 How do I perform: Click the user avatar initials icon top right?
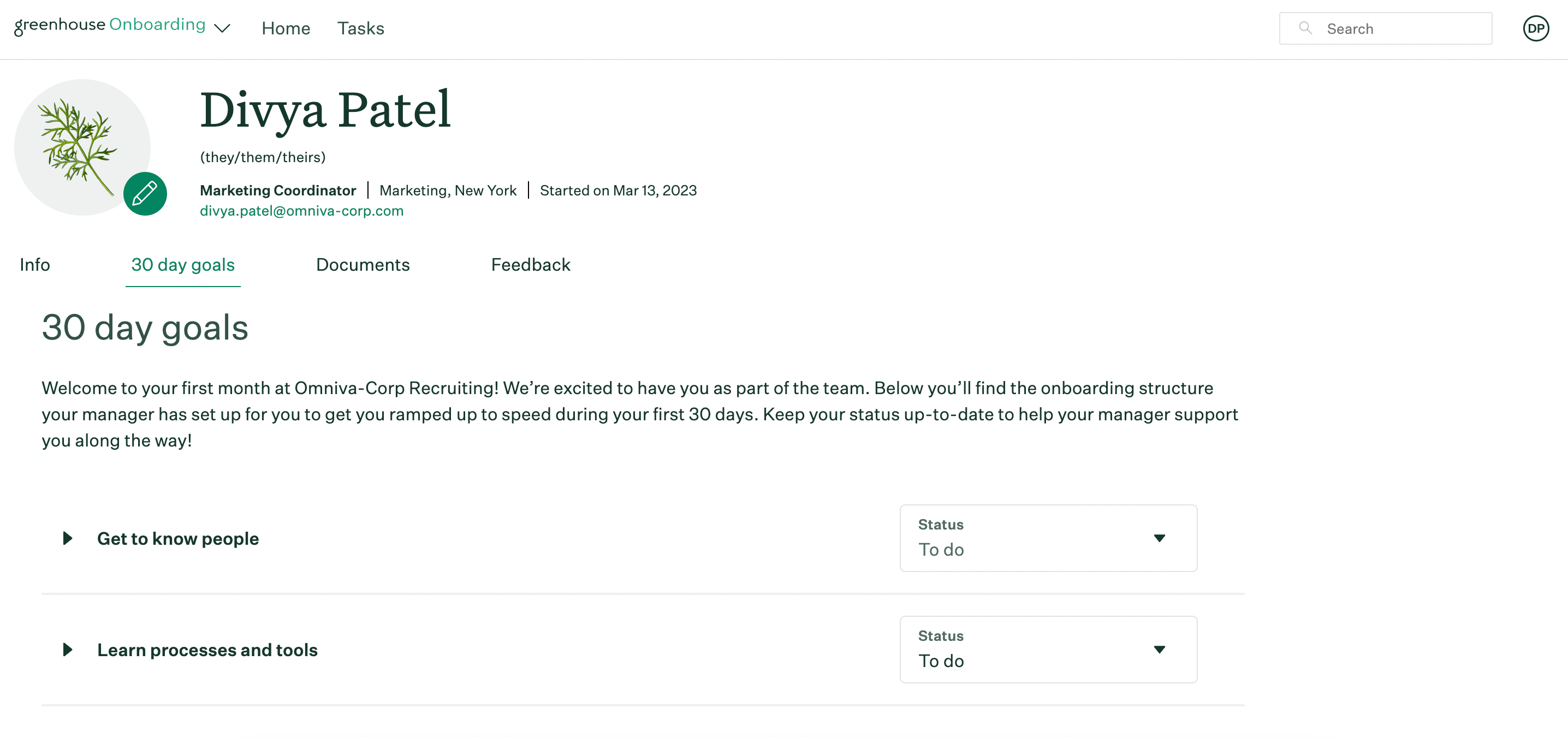point(1537,28)
